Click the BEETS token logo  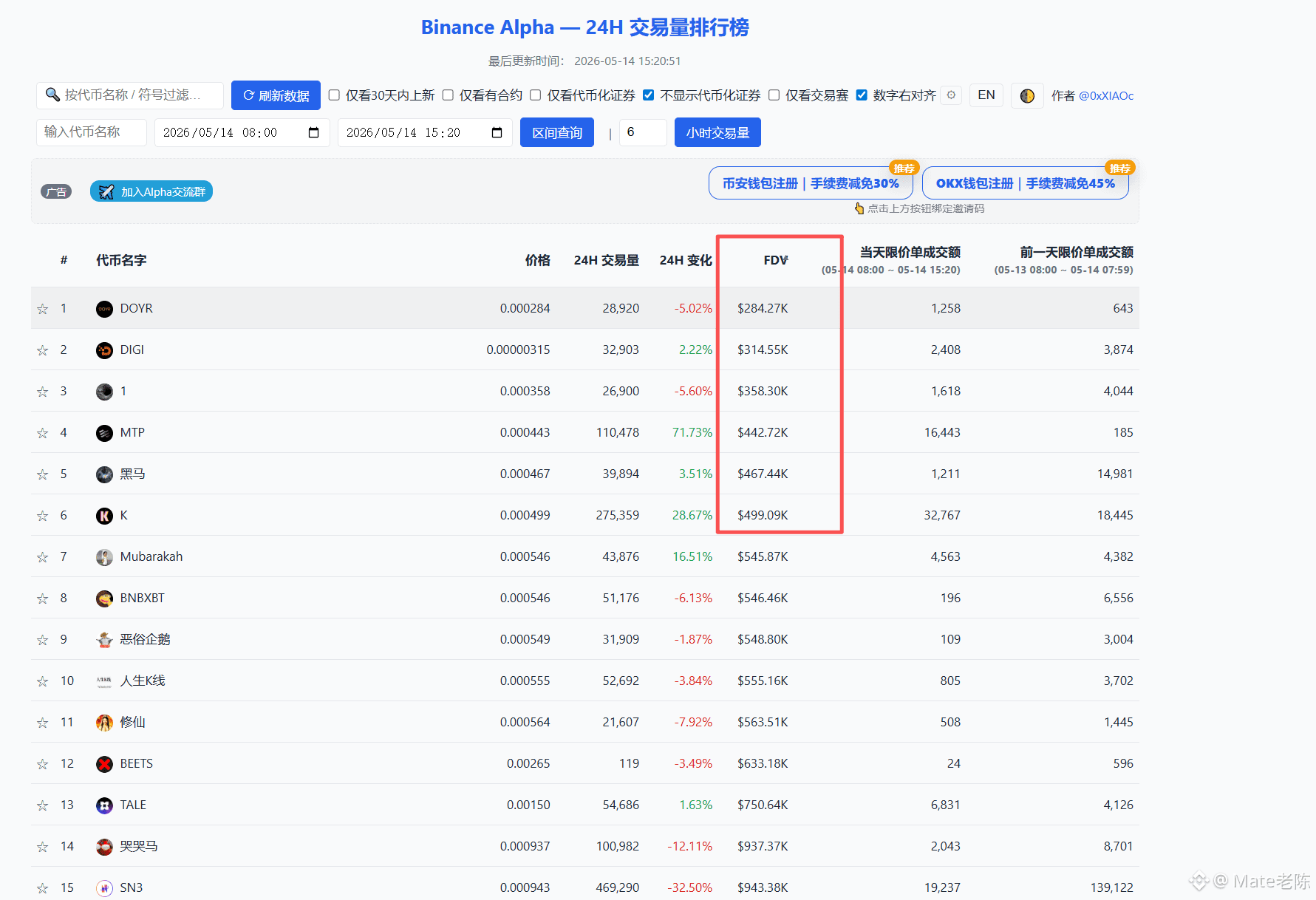pyautogui.click(x=105, y=764)
